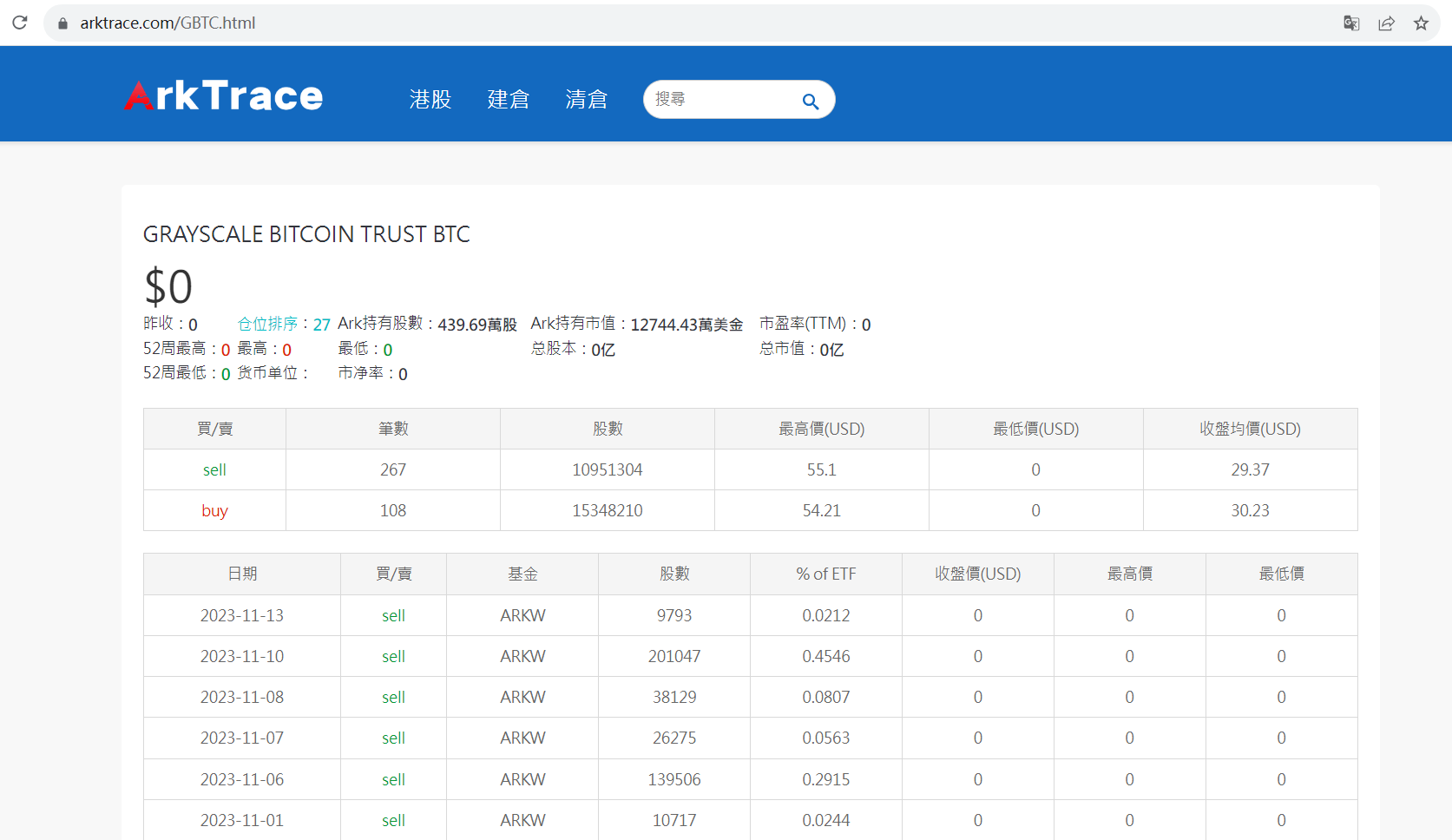Click the 30.23 average close cell
Viewport: 1452px width, 840px height.
(1251, 510)
